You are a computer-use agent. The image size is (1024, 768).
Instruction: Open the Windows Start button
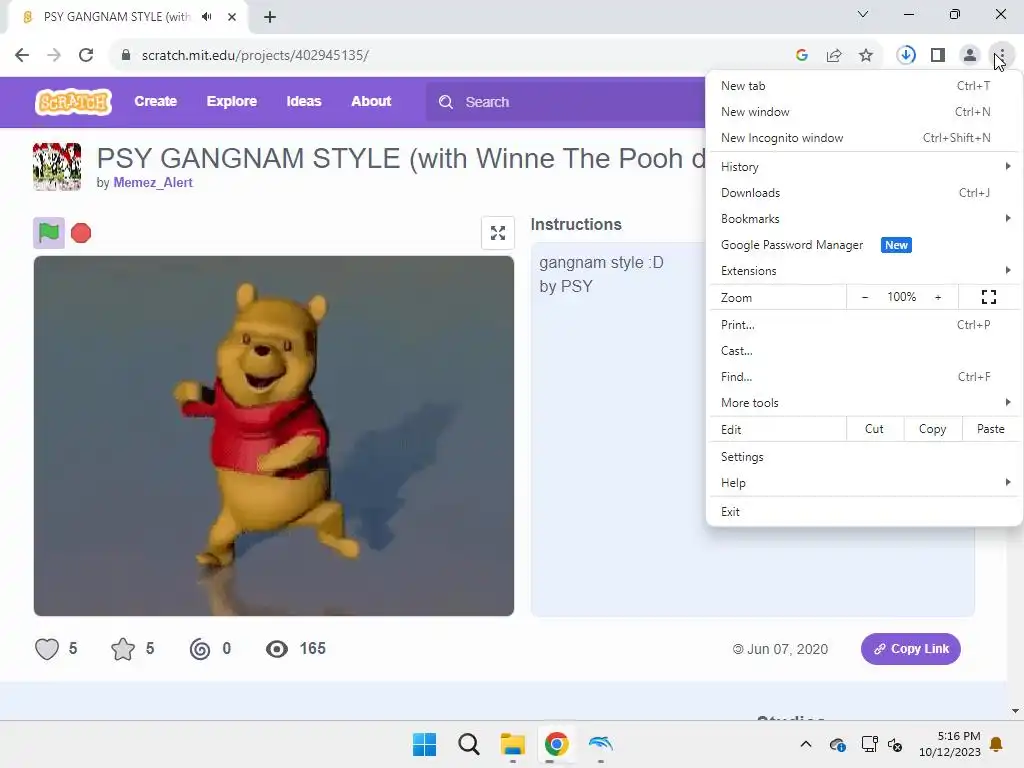tap(424, 744)
